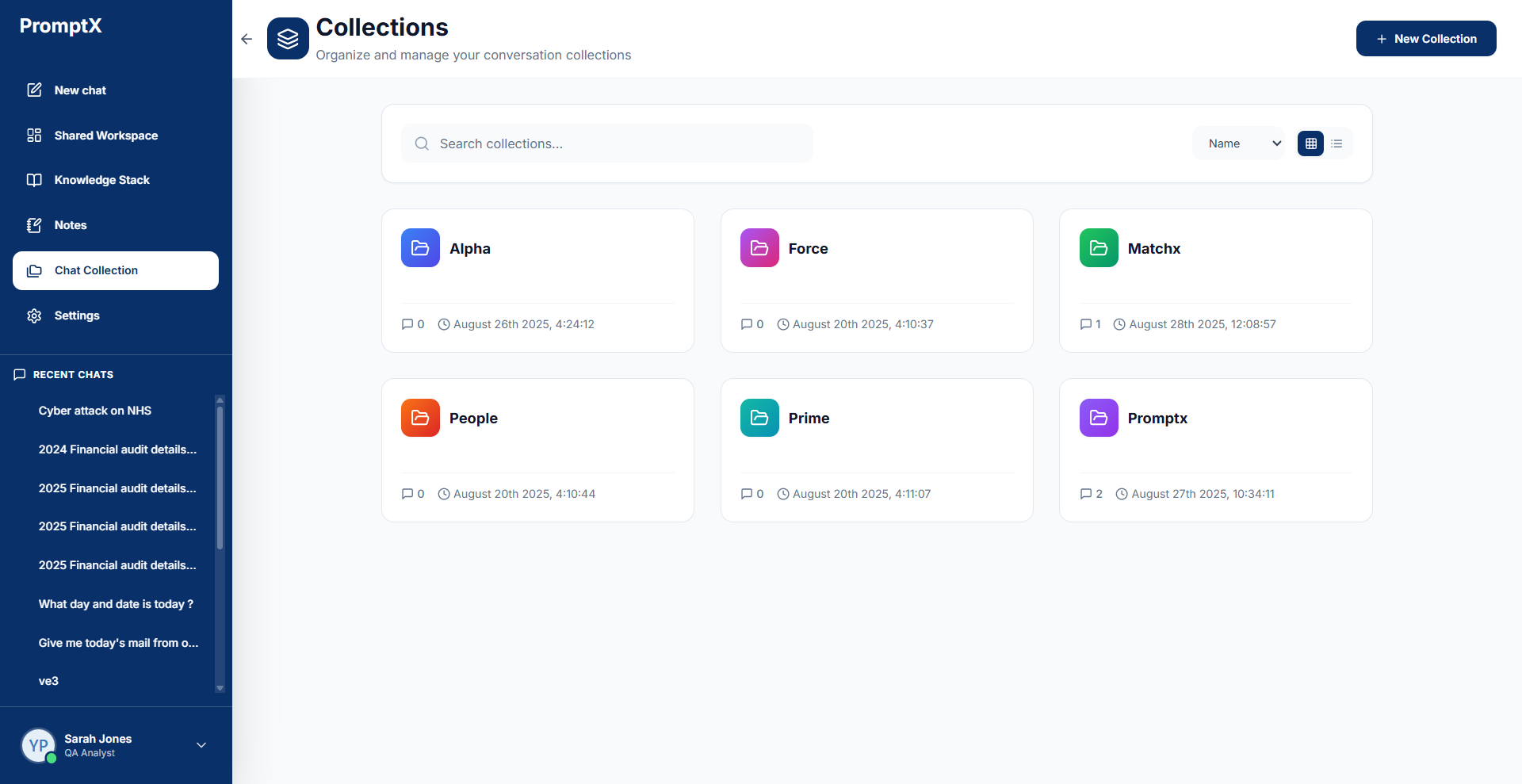1522x784 pixels.
Task: Enable grid view for collections
Action: point(1310,143)
